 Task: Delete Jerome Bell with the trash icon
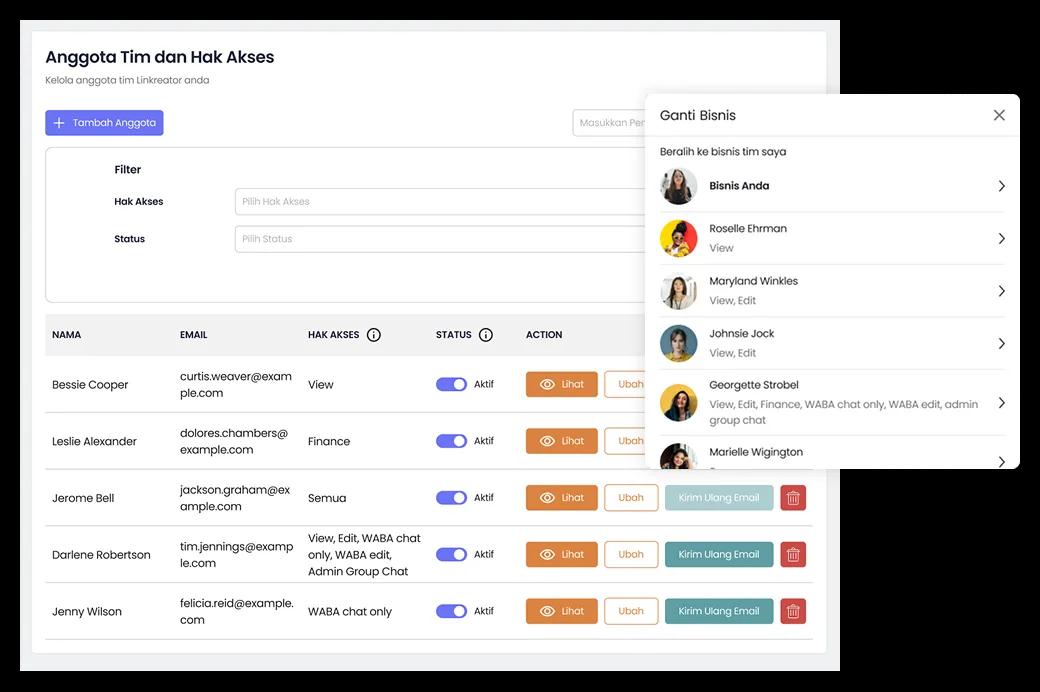pyautogui.click(x=793, y=498)
